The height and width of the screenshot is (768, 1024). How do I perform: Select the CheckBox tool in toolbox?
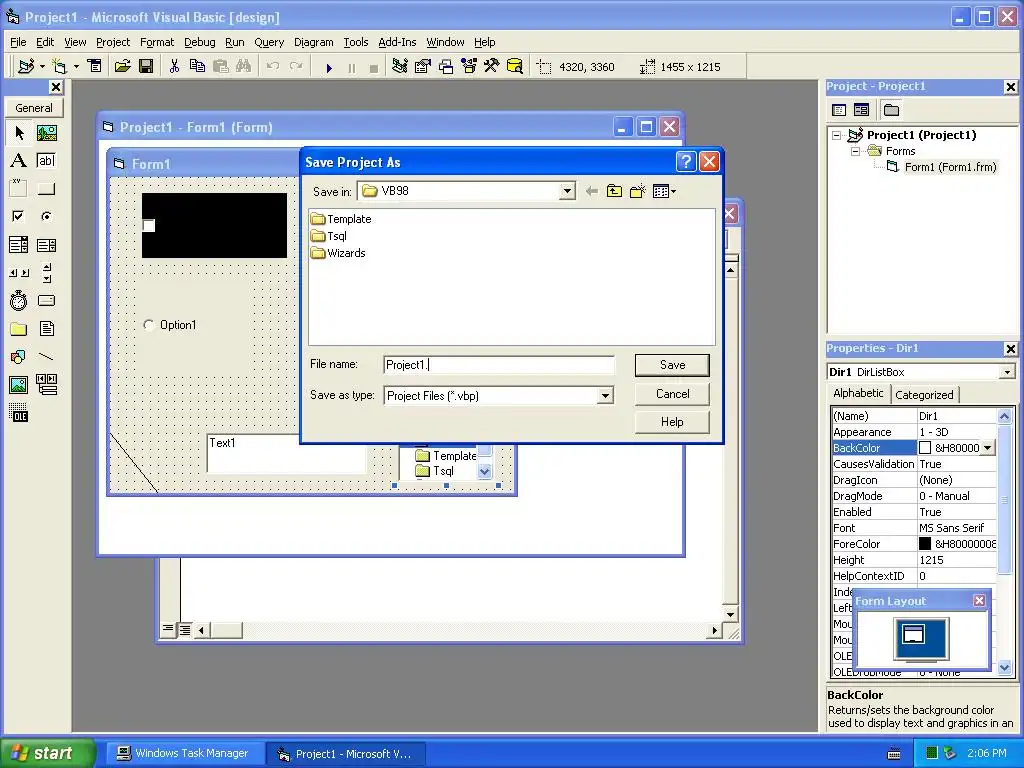[19, 216]
